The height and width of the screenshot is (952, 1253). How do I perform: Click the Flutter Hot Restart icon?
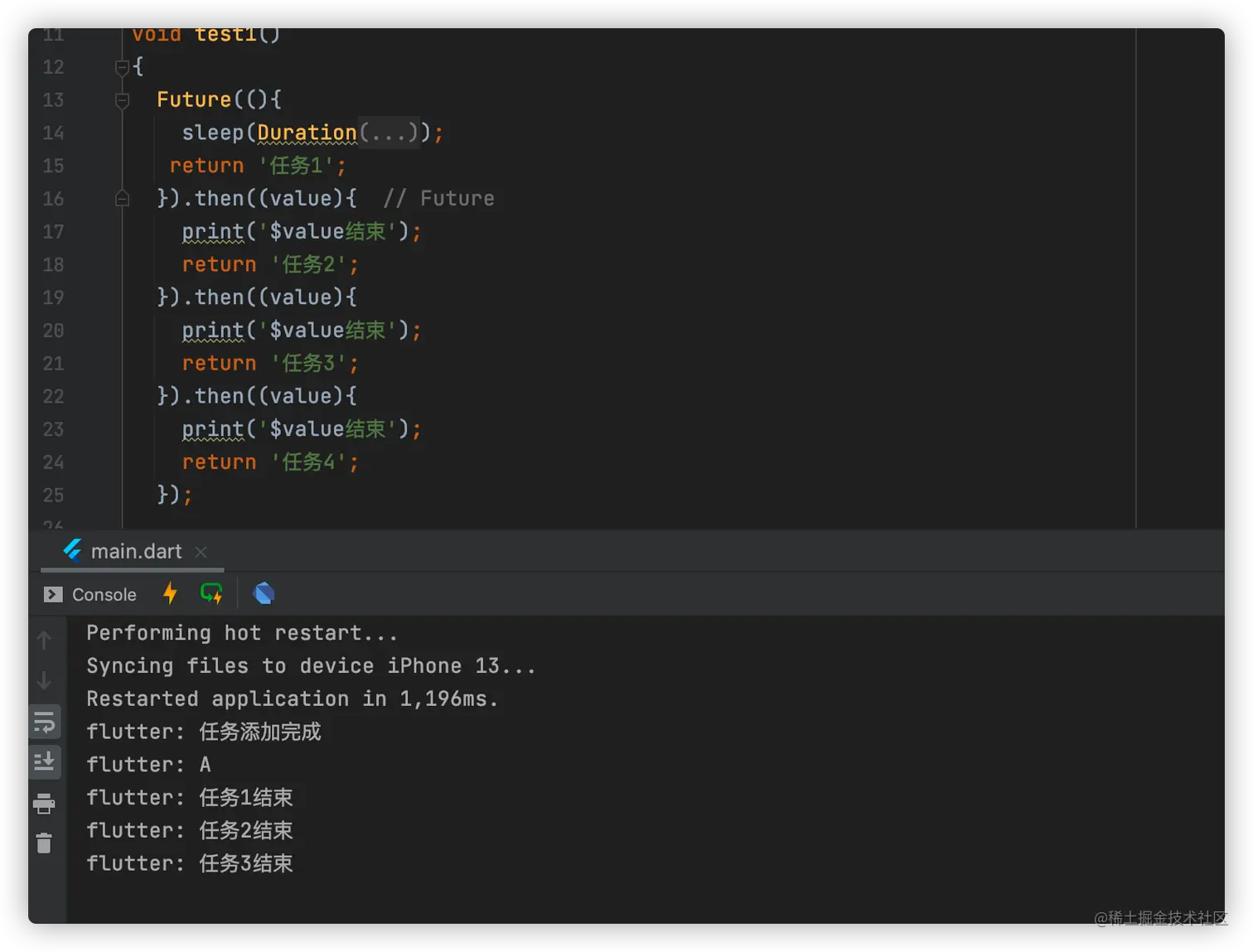pyautogui.click(x=211, y=593)
